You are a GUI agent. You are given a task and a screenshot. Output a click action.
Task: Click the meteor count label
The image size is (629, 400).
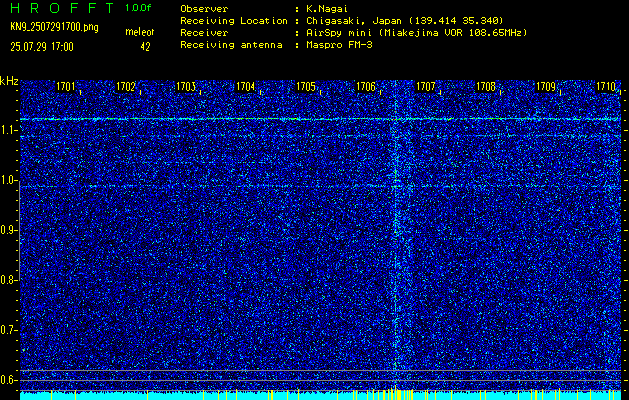140,33
